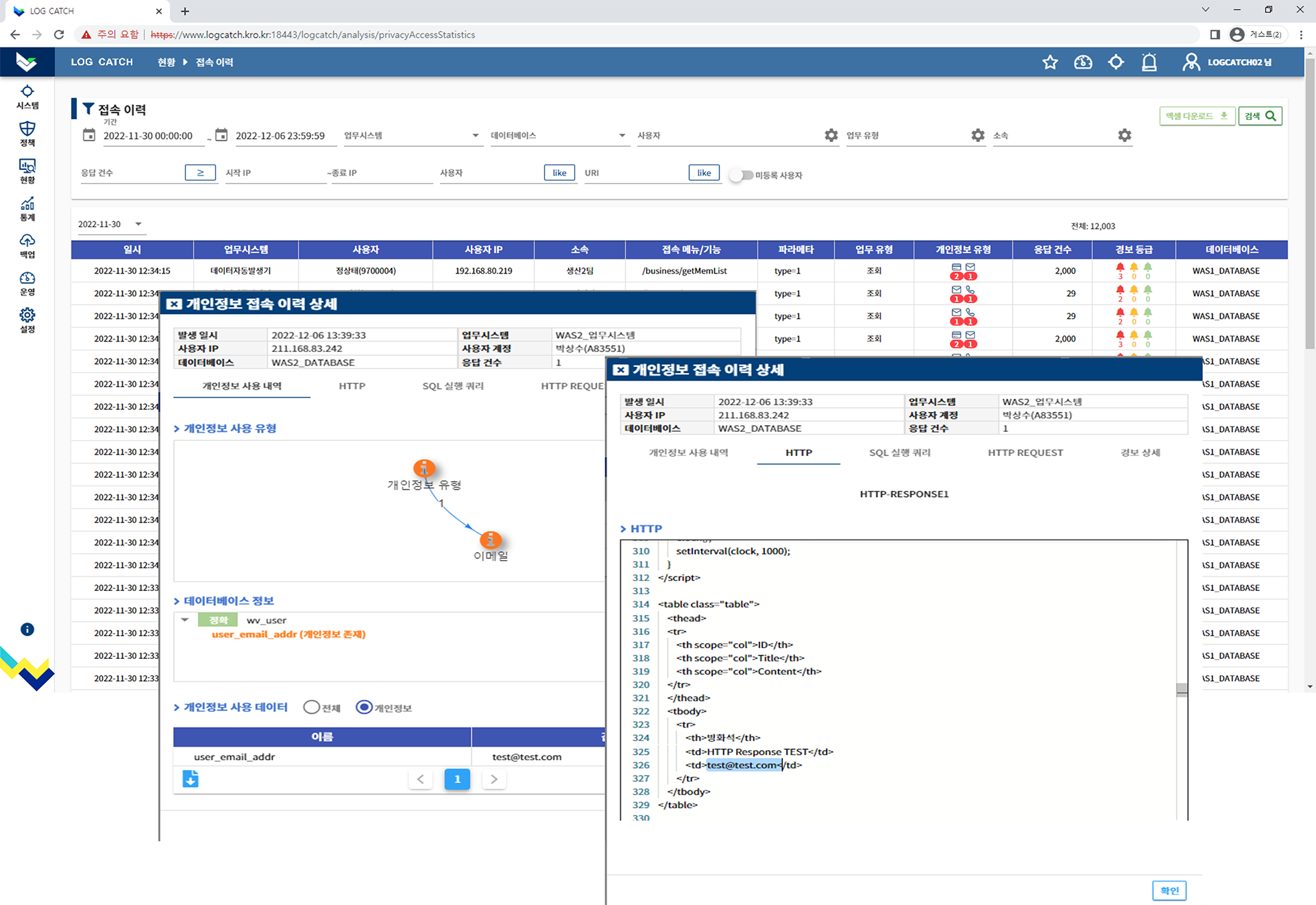Open HTTP tab in back dialog
The image size is (1316, 905).
click(352, 386)
